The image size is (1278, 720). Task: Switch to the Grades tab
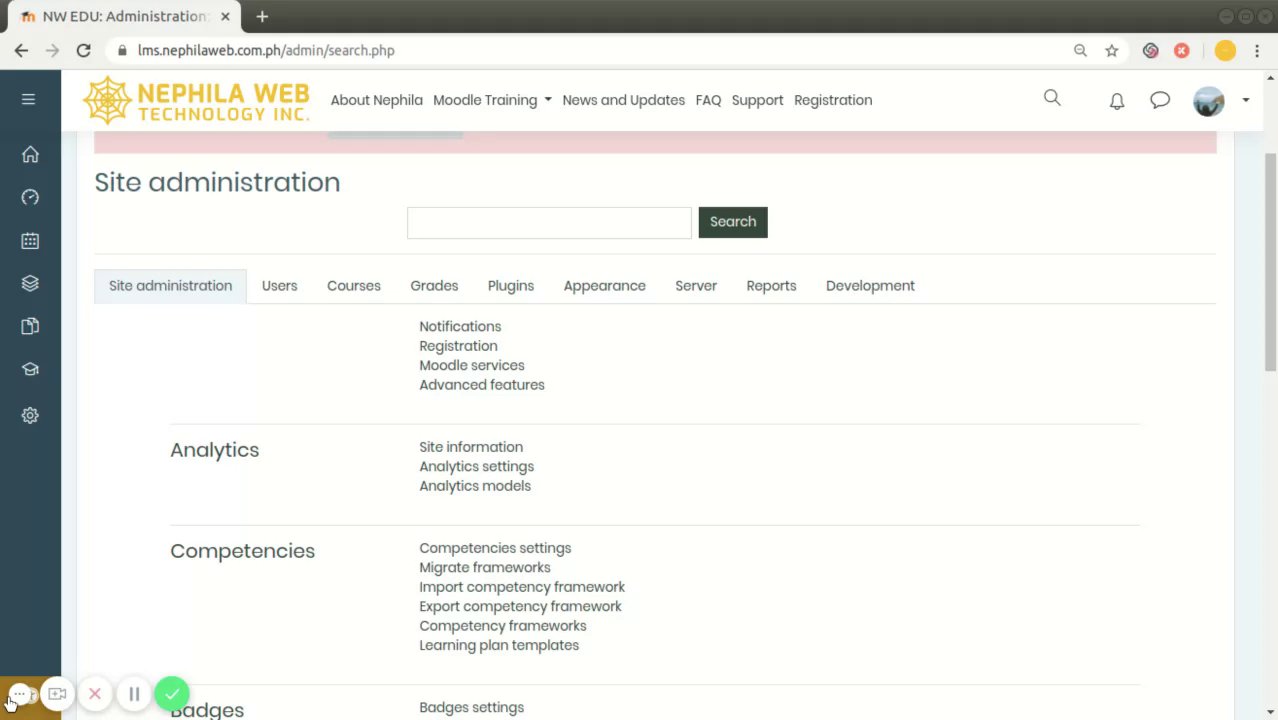434,286
